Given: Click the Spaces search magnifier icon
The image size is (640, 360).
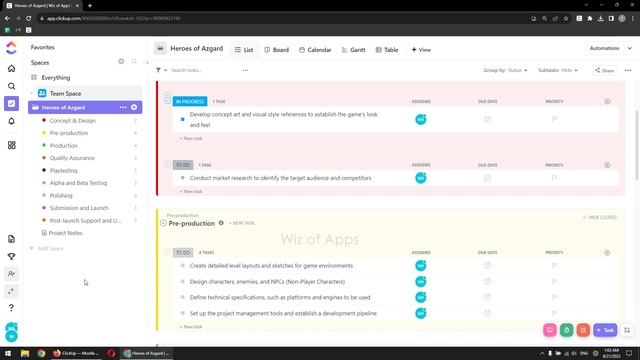Looking at the screenshot, I should pyautogui.click(x=134, y=61).
